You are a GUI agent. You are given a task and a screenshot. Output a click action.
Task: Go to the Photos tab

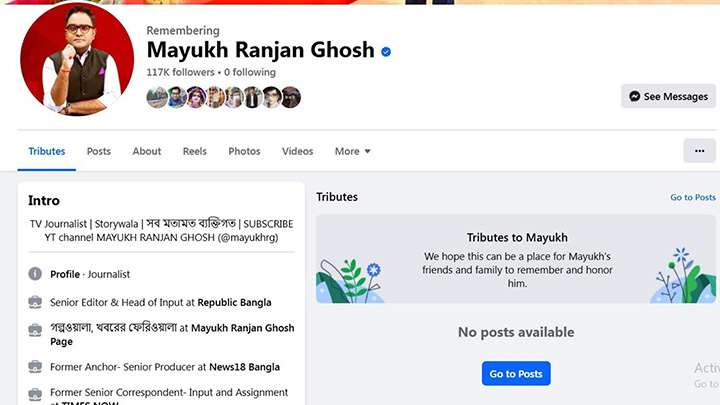click(x=244, y=151)
